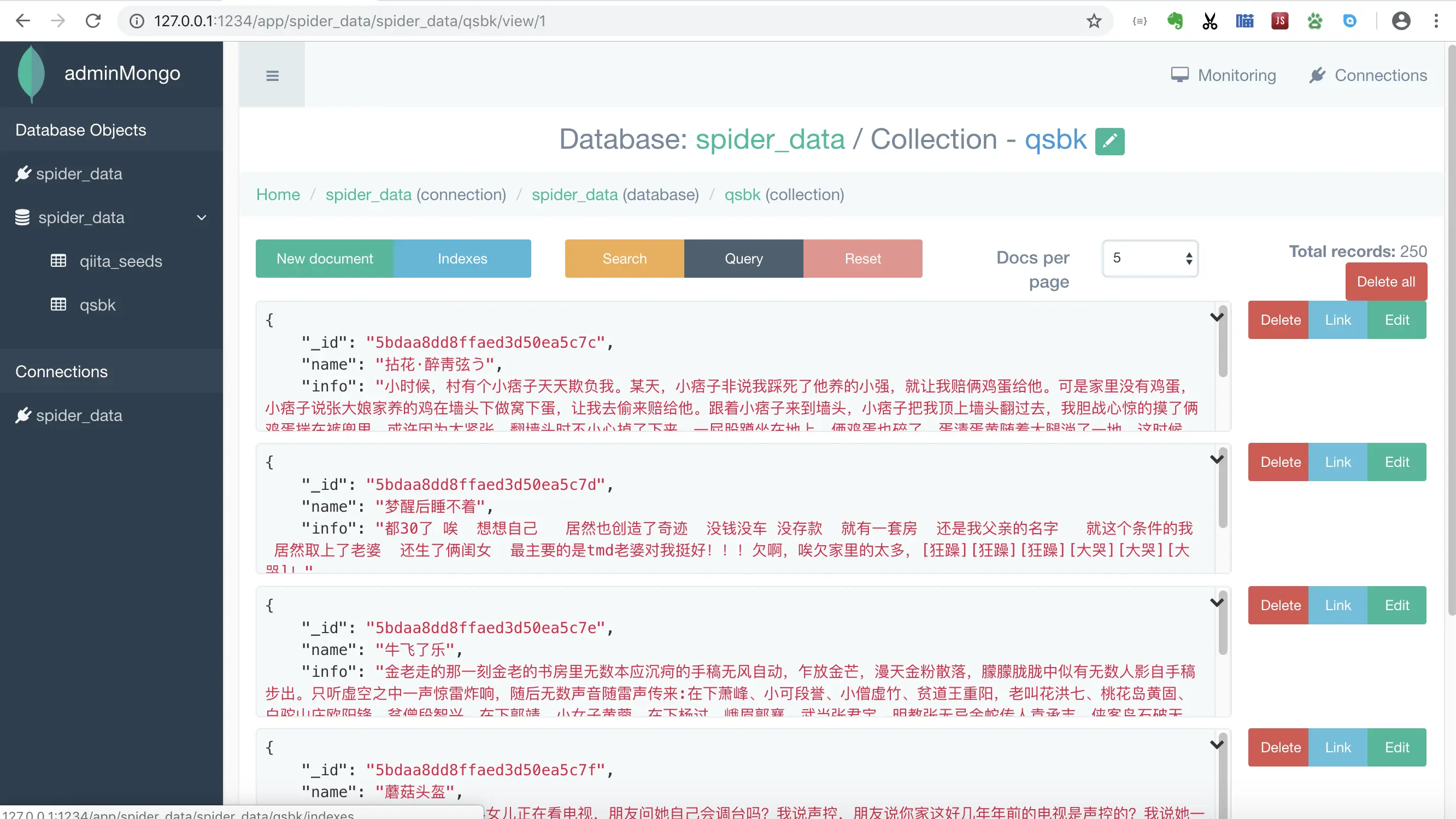Collapse the spider_data database chevron
The height and width of the screenshot is (819, 1456).
coord(201,218)
